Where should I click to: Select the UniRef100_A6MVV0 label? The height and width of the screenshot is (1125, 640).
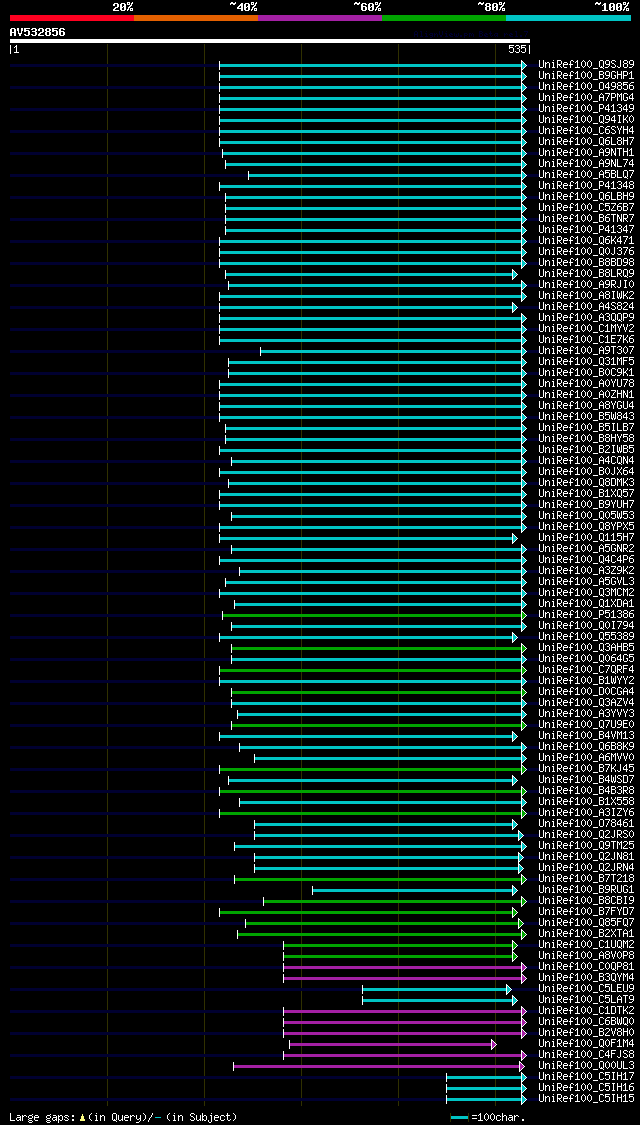(x=586, y=758)
